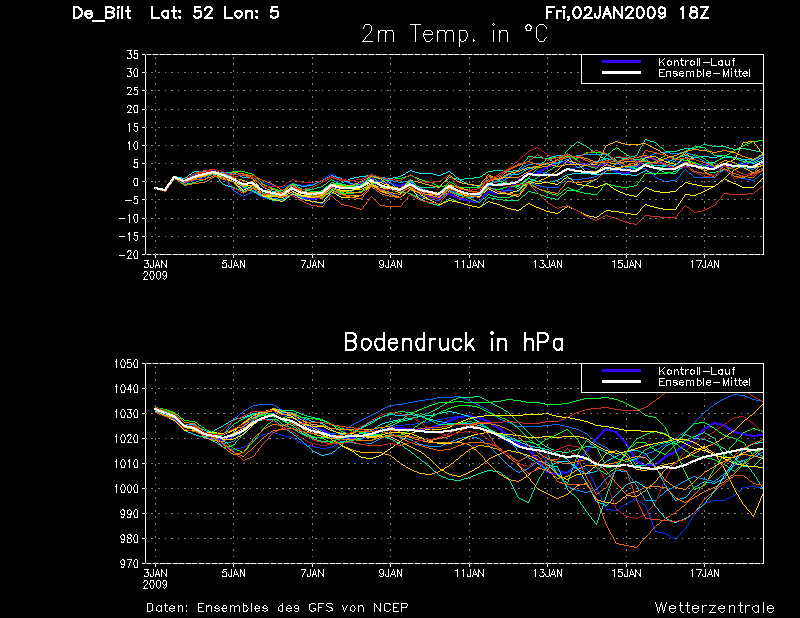The height and width of the screenshot is (618, 800).
Task: Click the 35 temperature axis label
Action: tap(133, 55)
